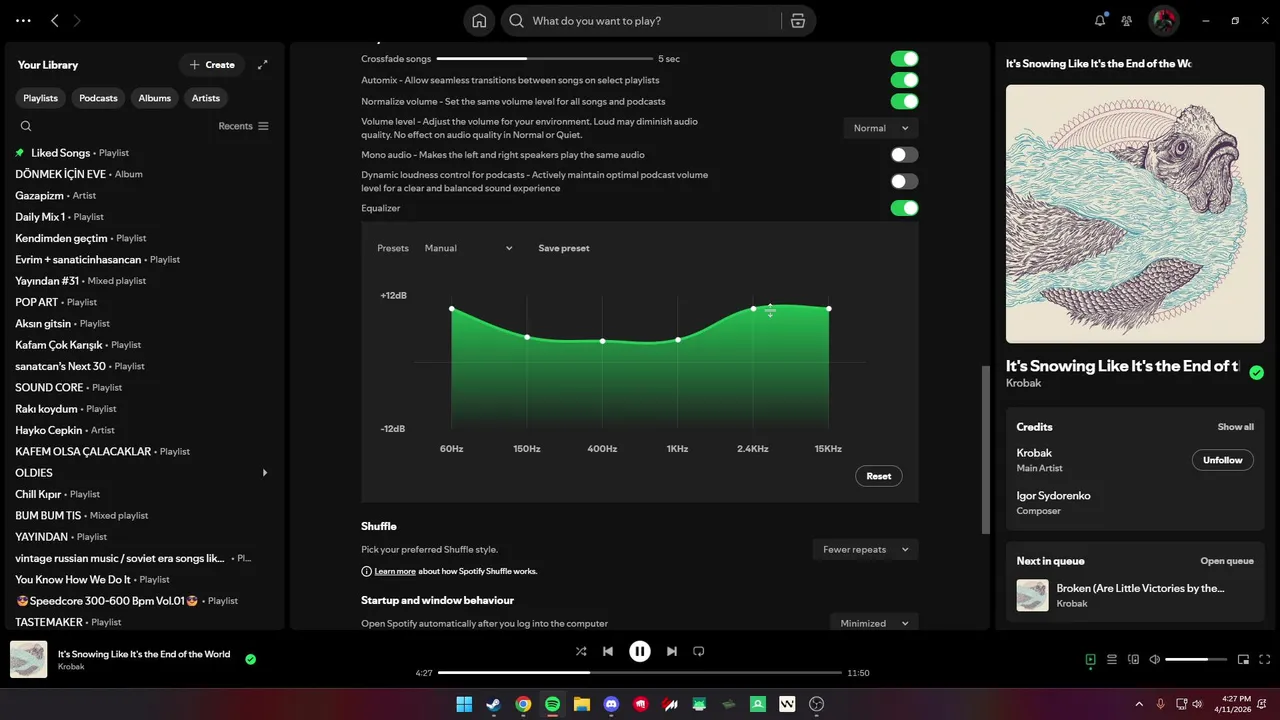This screenshot has width=1280, height=720.
Task: Open the miniplayer
Action: [1243, 659]
